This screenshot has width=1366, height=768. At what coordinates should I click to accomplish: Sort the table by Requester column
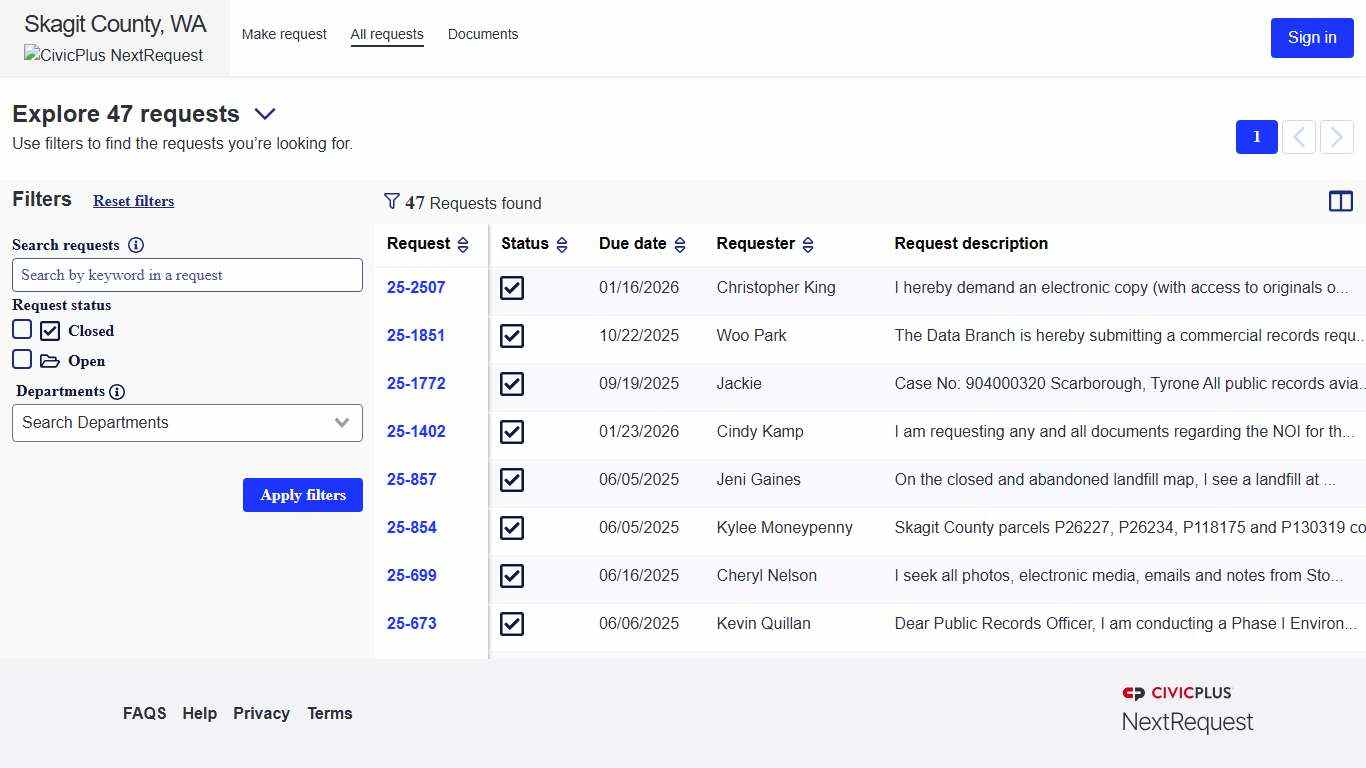pyautogui.click(x=806, y=243)
